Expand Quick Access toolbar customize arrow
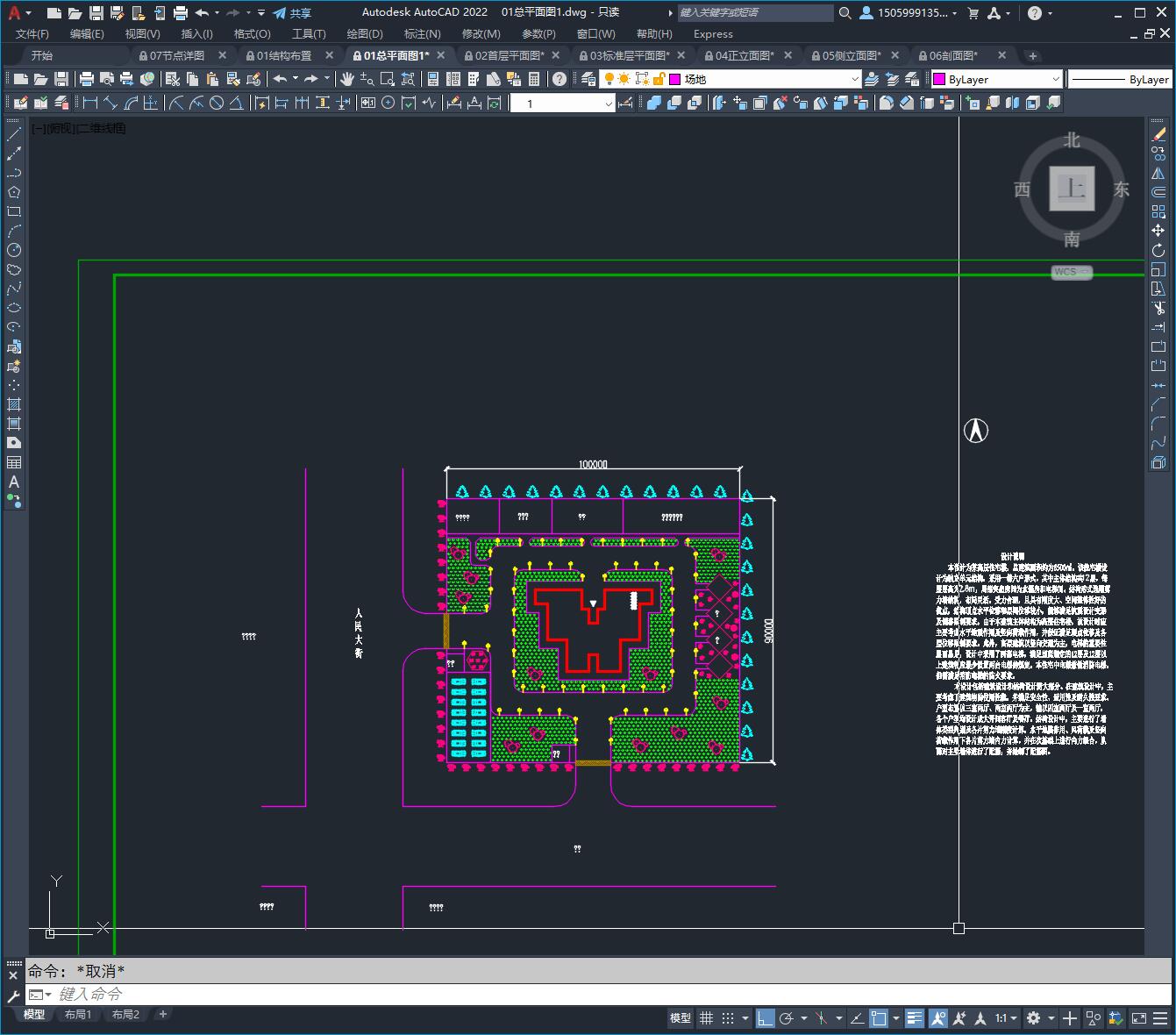Image resolution: width=1176 pixels, height=1035 pixels. [x=261, y=12]
